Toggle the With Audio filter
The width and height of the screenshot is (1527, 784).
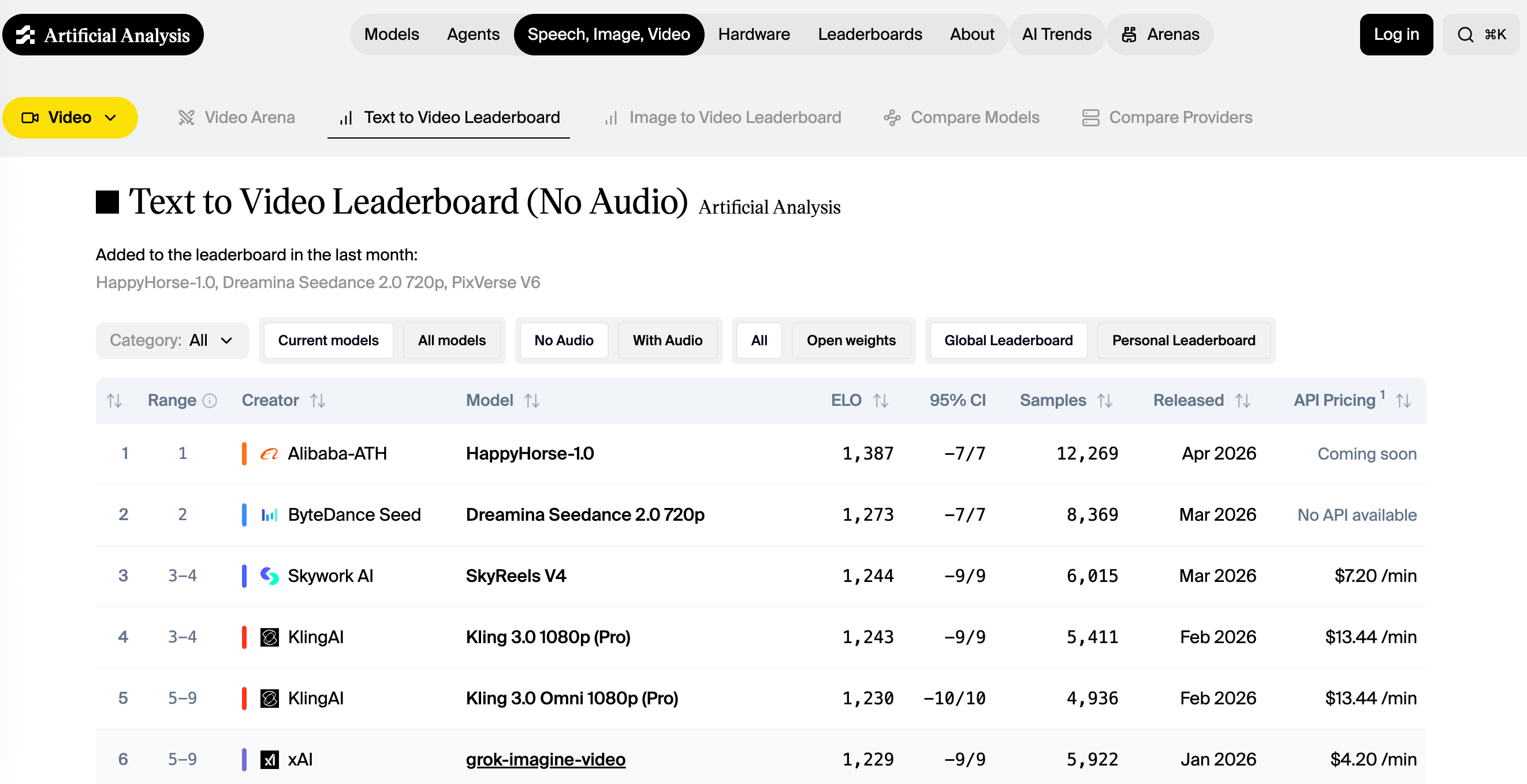coord(667,340)
